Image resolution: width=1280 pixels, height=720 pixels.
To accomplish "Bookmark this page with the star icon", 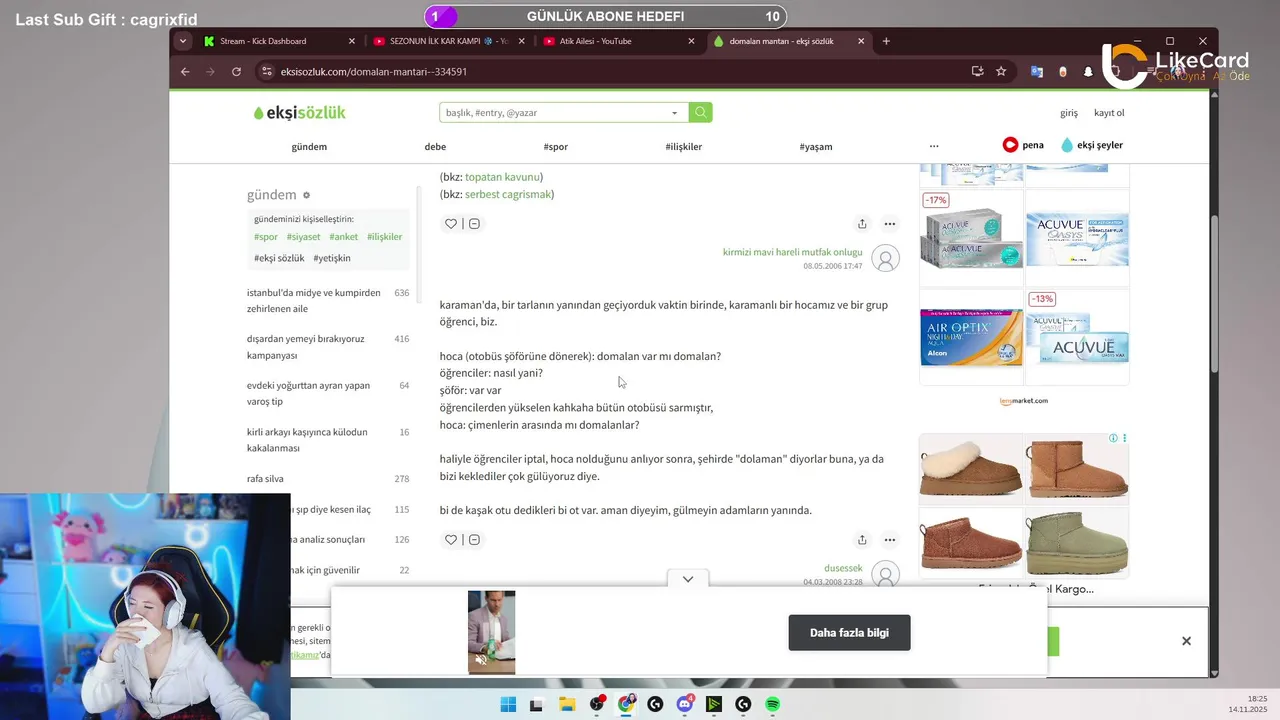I will point(1001,71).
